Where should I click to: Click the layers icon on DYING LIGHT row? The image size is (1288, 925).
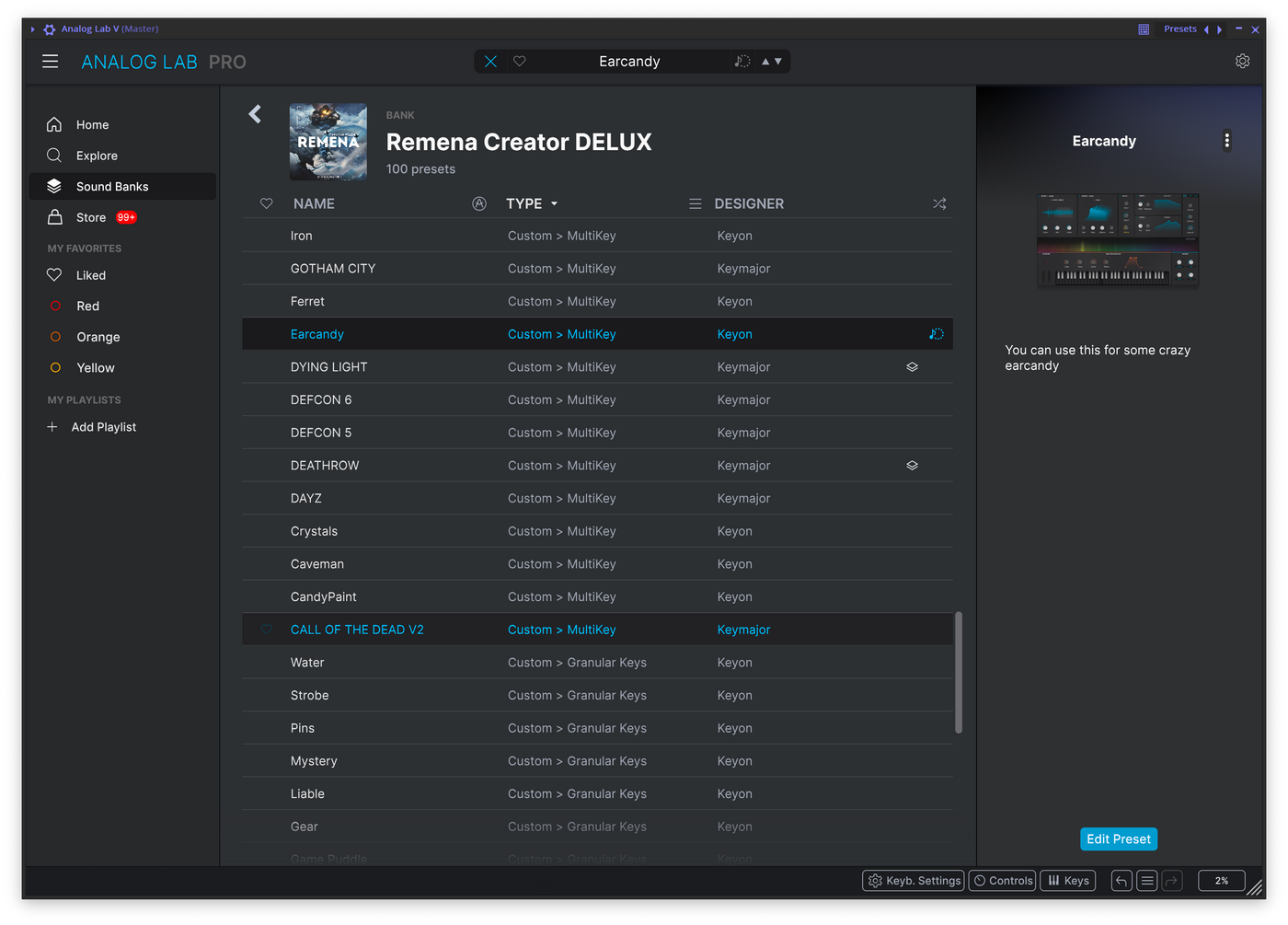(913, 367)
